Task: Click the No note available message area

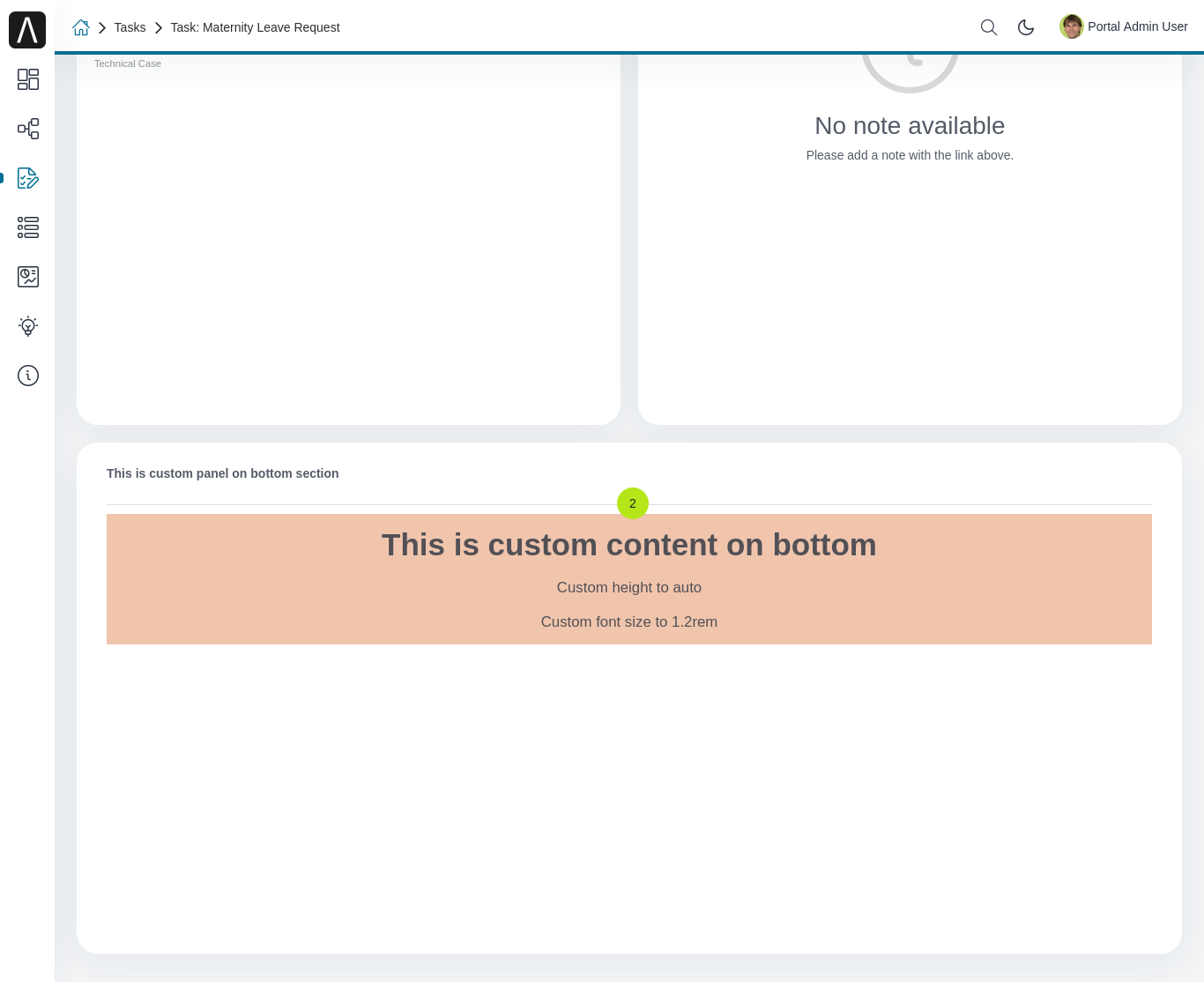Action: point(910,125)
